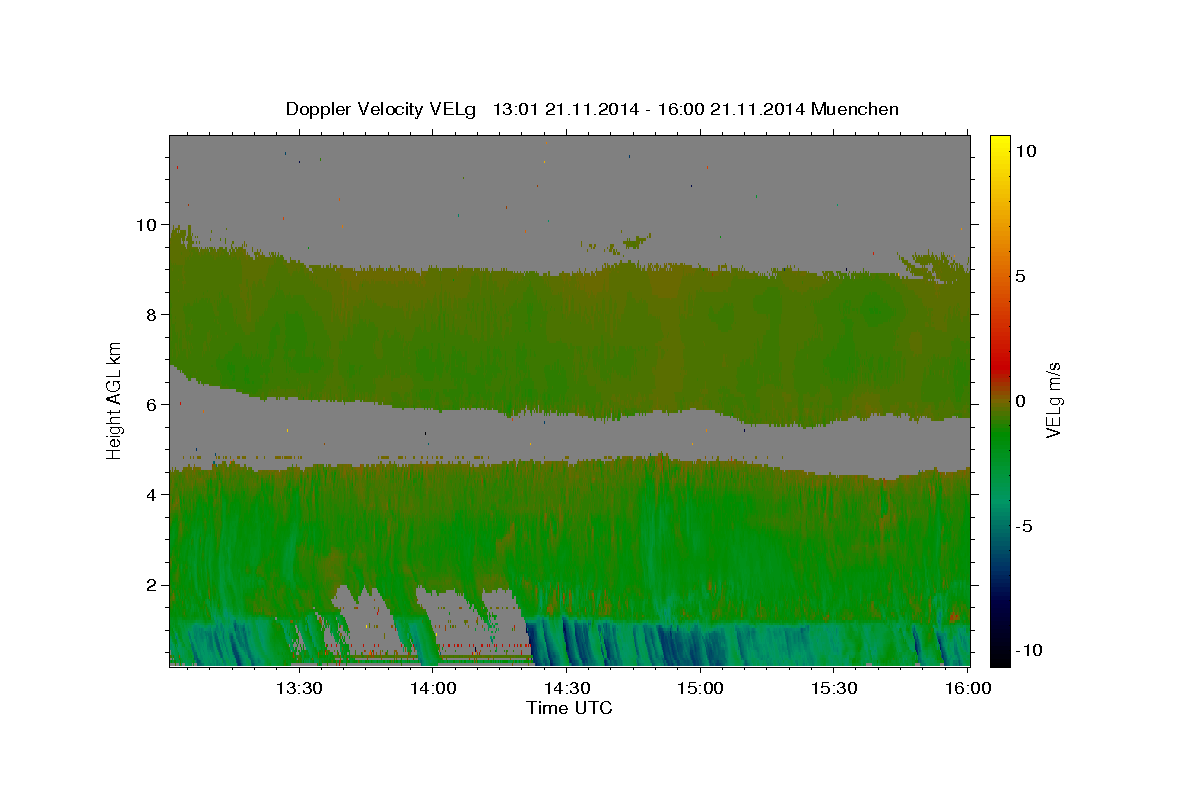Click the 13:30 time tick label
Screen dimensions: 1200x800
coord(299,689)
